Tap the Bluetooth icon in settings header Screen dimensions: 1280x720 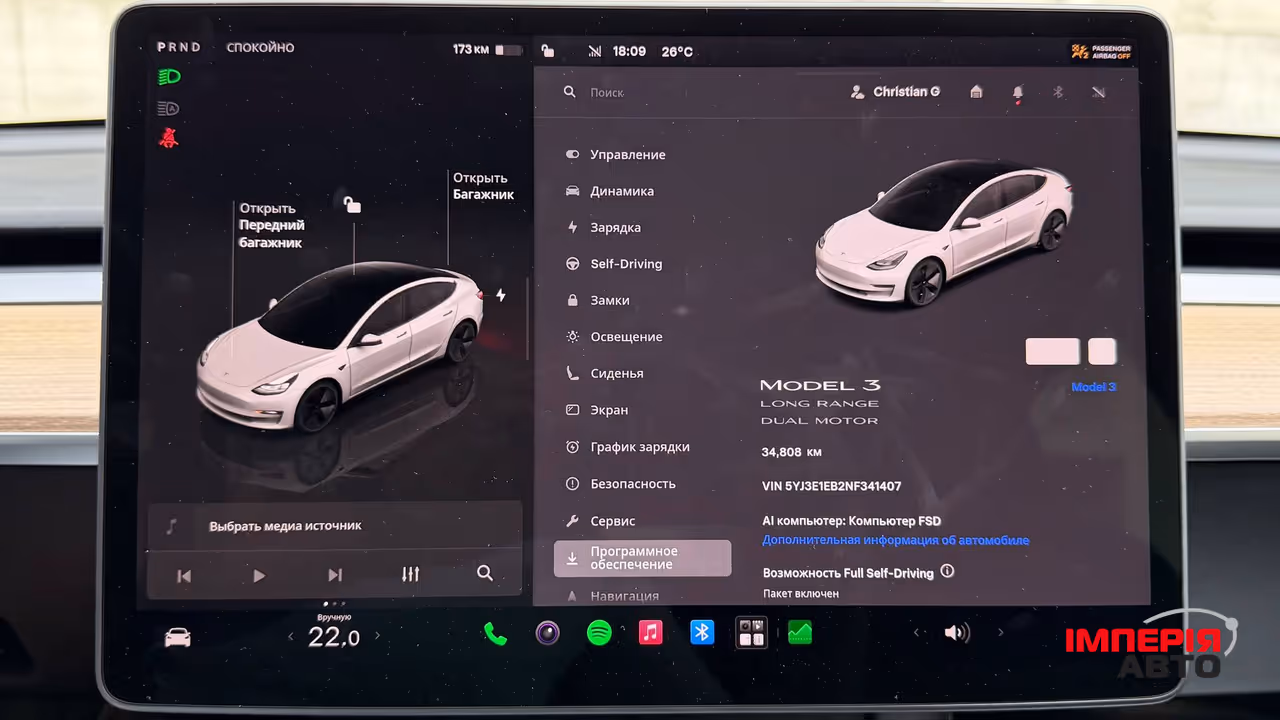pos(1058,92)
